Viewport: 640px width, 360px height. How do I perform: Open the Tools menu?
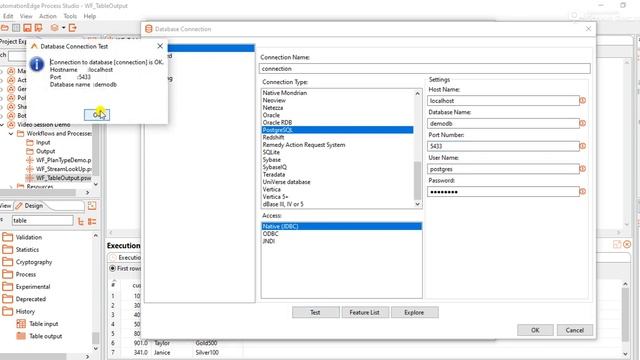click(x=70, y=16)
